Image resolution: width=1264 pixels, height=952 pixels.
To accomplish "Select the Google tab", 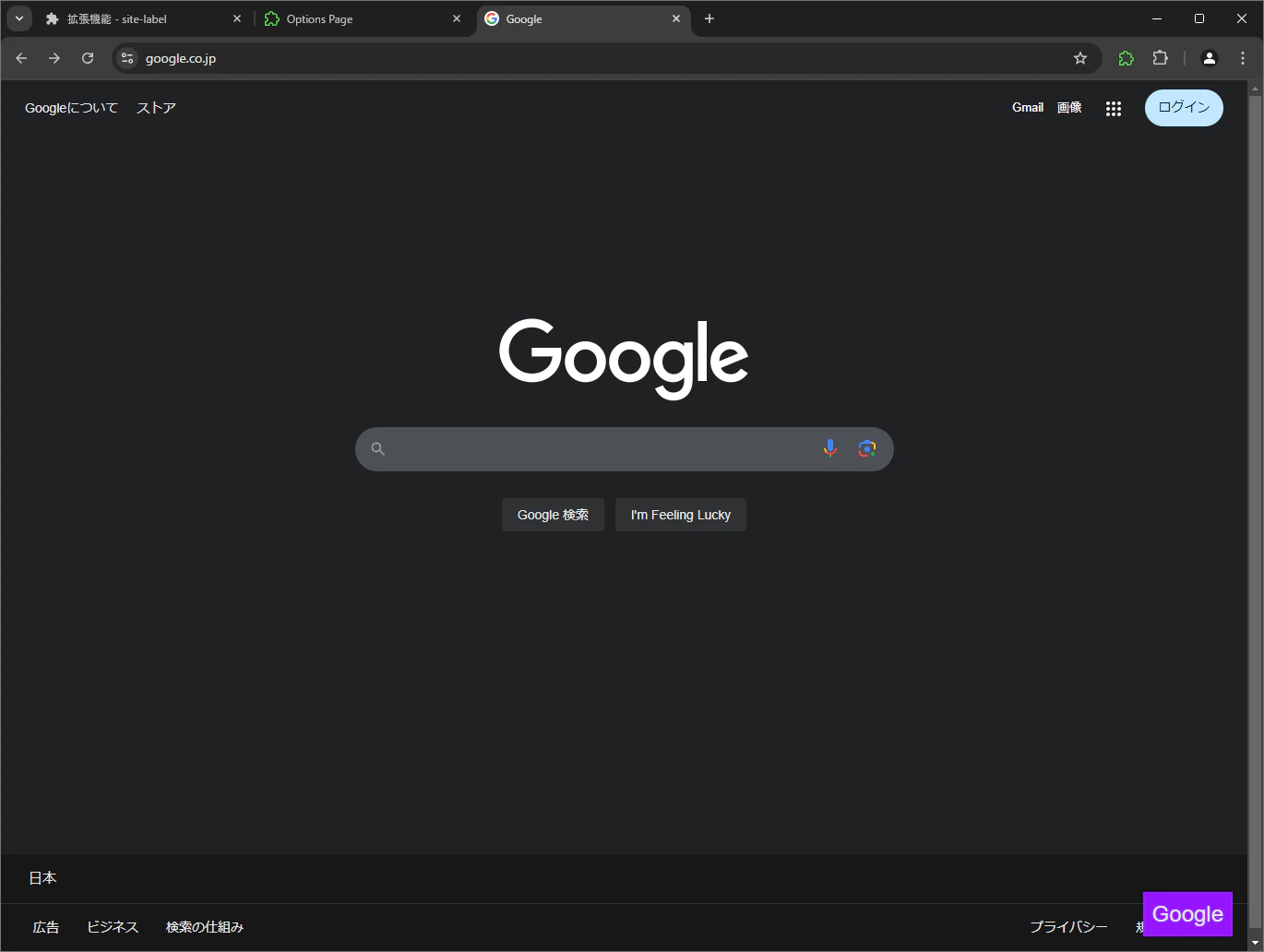I will pos(583,19).
